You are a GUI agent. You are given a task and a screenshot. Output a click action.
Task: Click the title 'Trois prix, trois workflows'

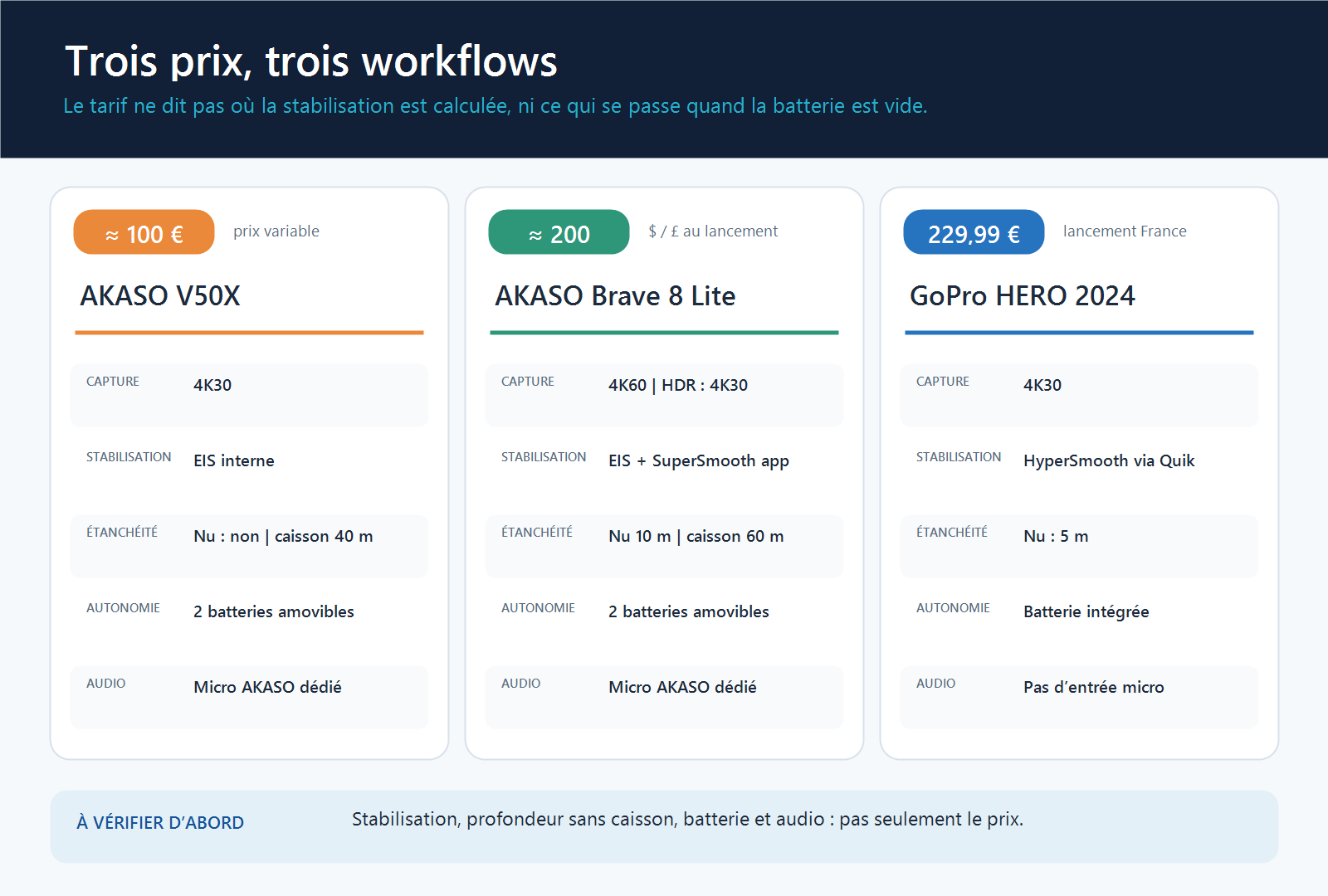click(311, 61)
